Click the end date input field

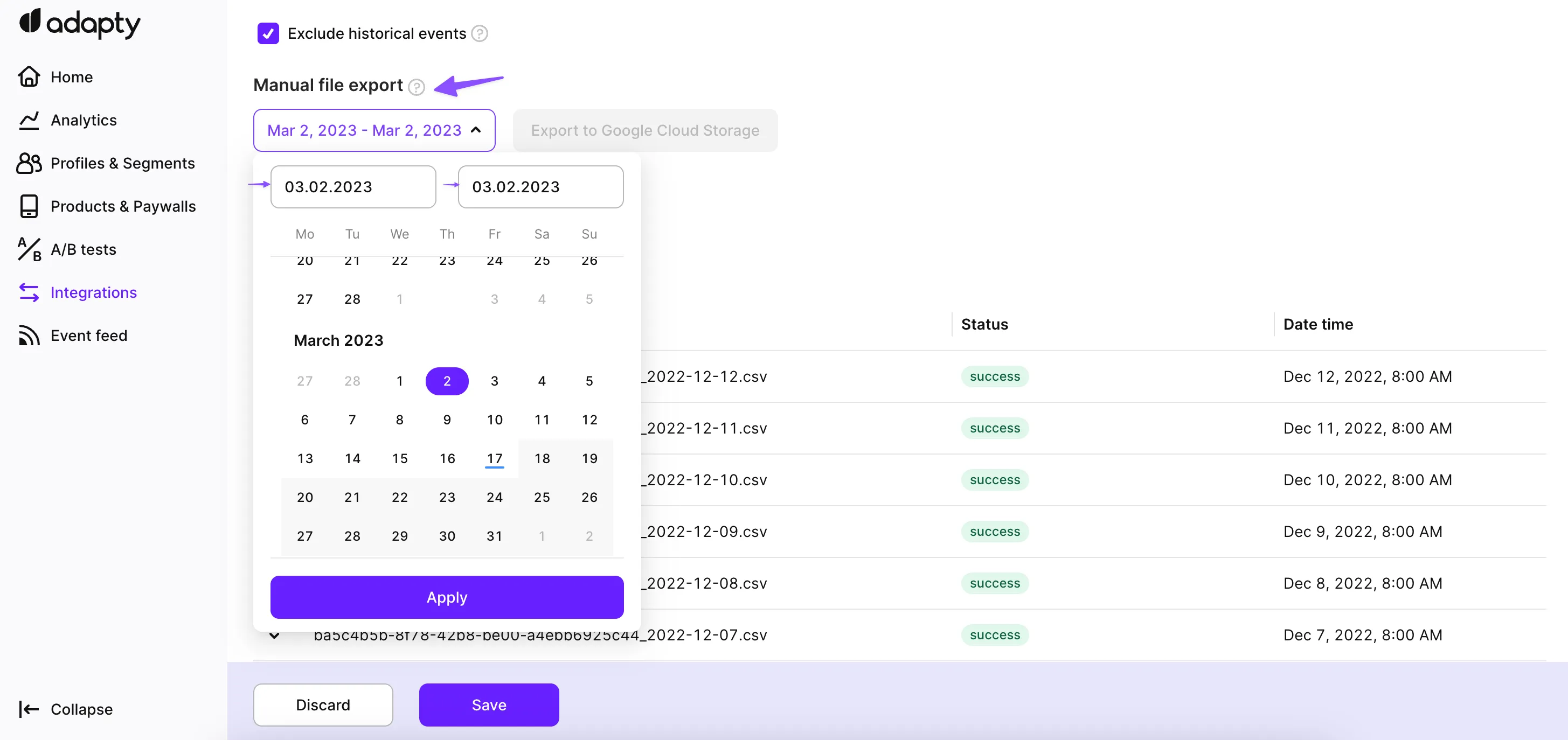pos(540,187)
